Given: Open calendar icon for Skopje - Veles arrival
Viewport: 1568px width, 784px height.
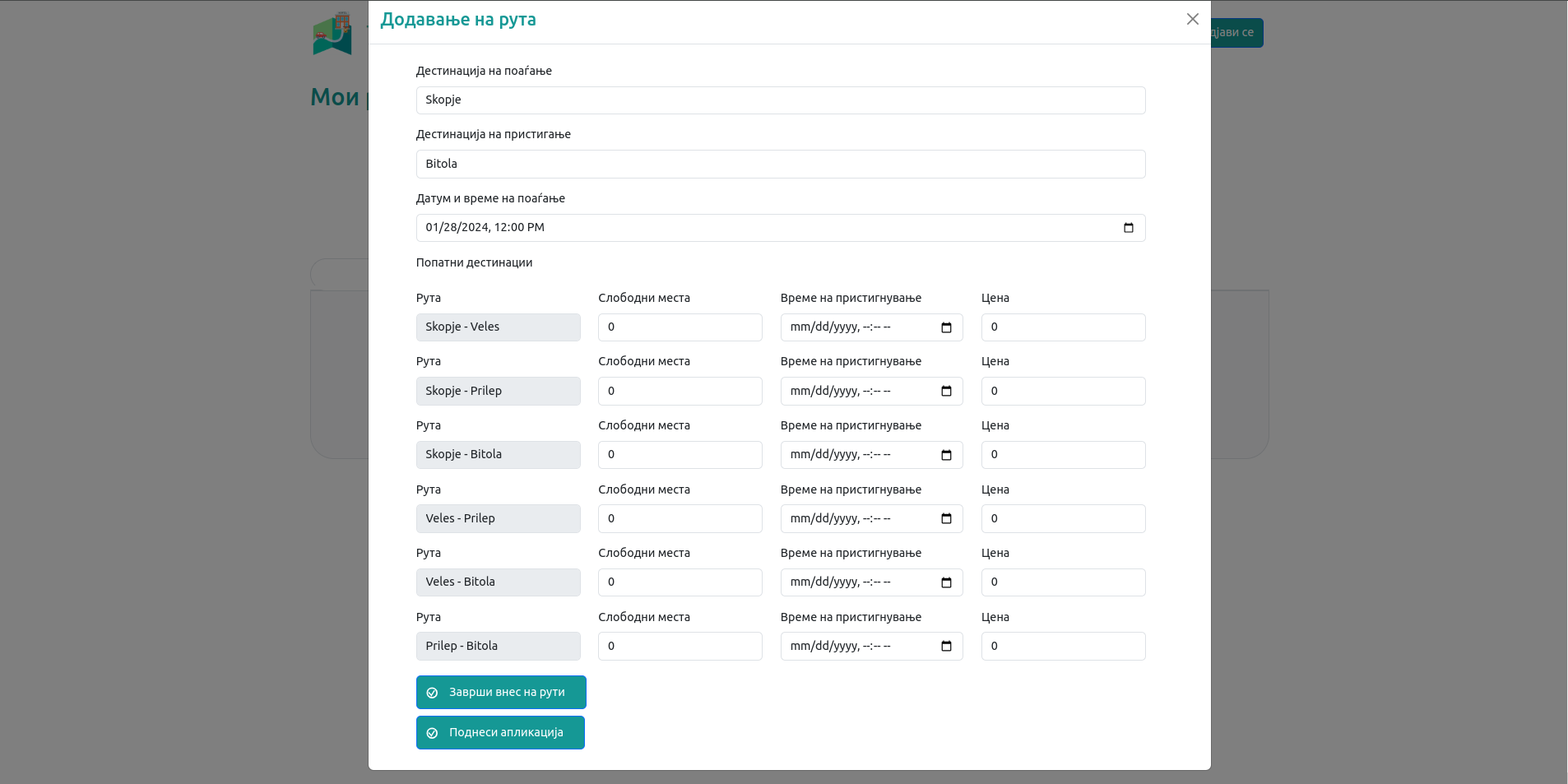Looking at the screenshot, I should click(x=946, y=327).
